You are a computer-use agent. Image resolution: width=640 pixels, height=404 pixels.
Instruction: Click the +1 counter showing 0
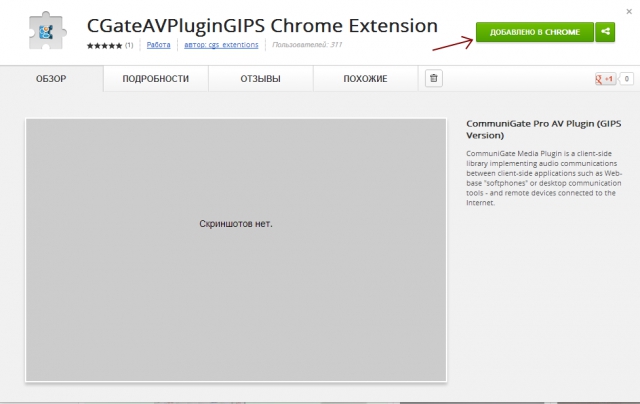pyautogui.click(x=626, y=79)
